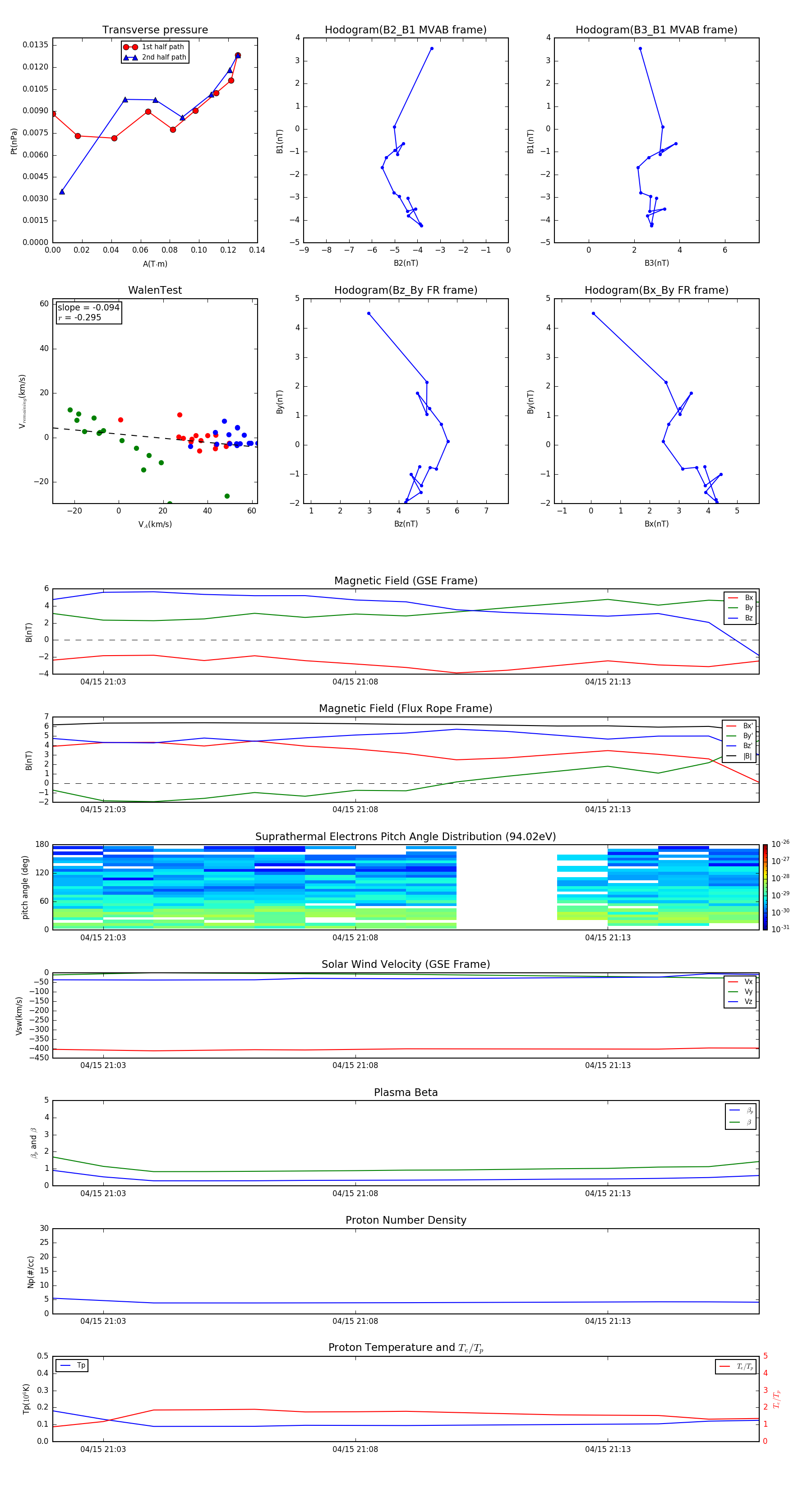Select the By entry in GSE field legend
Viewport: 812px width, 1489px height.
740,607
